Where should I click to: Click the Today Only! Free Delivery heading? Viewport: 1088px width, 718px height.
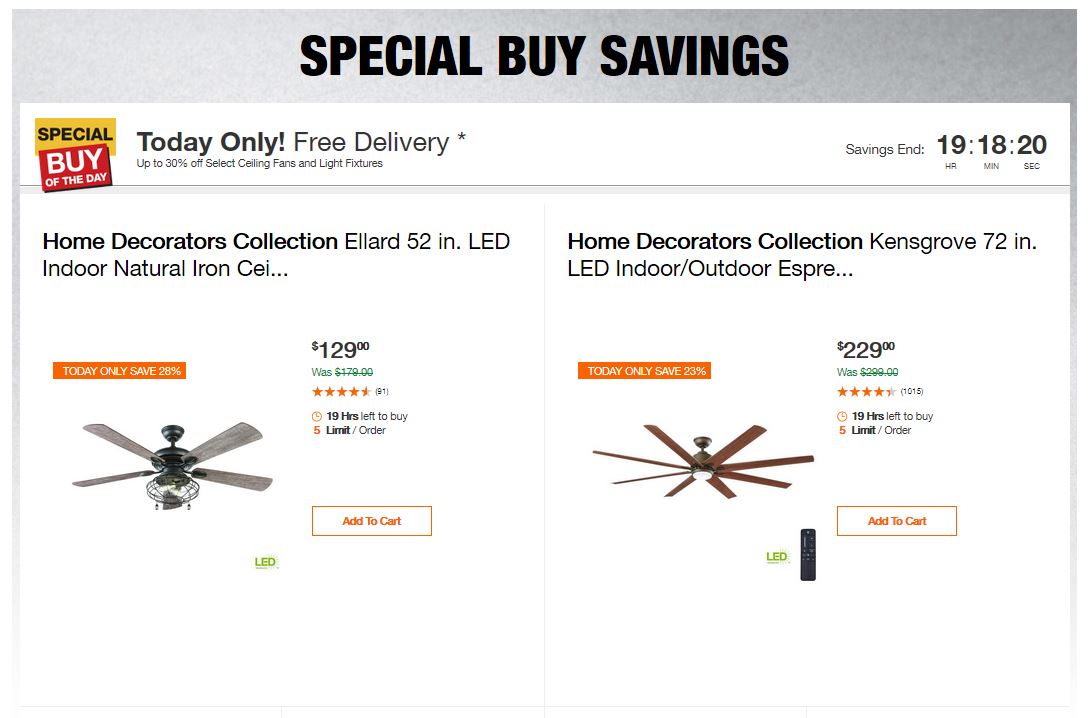[301, 142]
